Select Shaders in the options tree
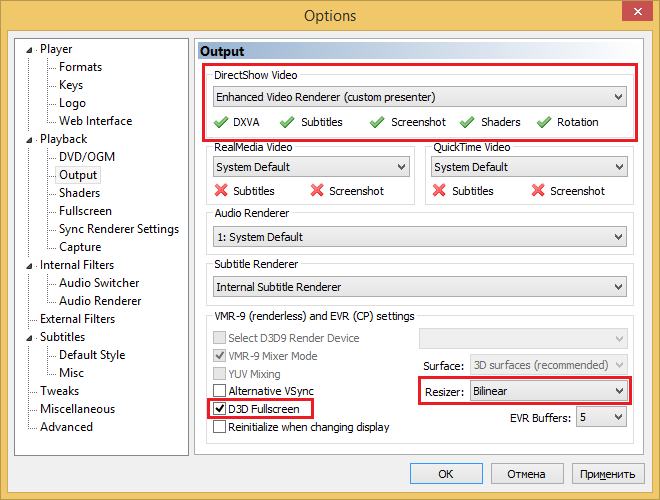The height and width of the screenshot is (500, 660). [x=79, y=193]
